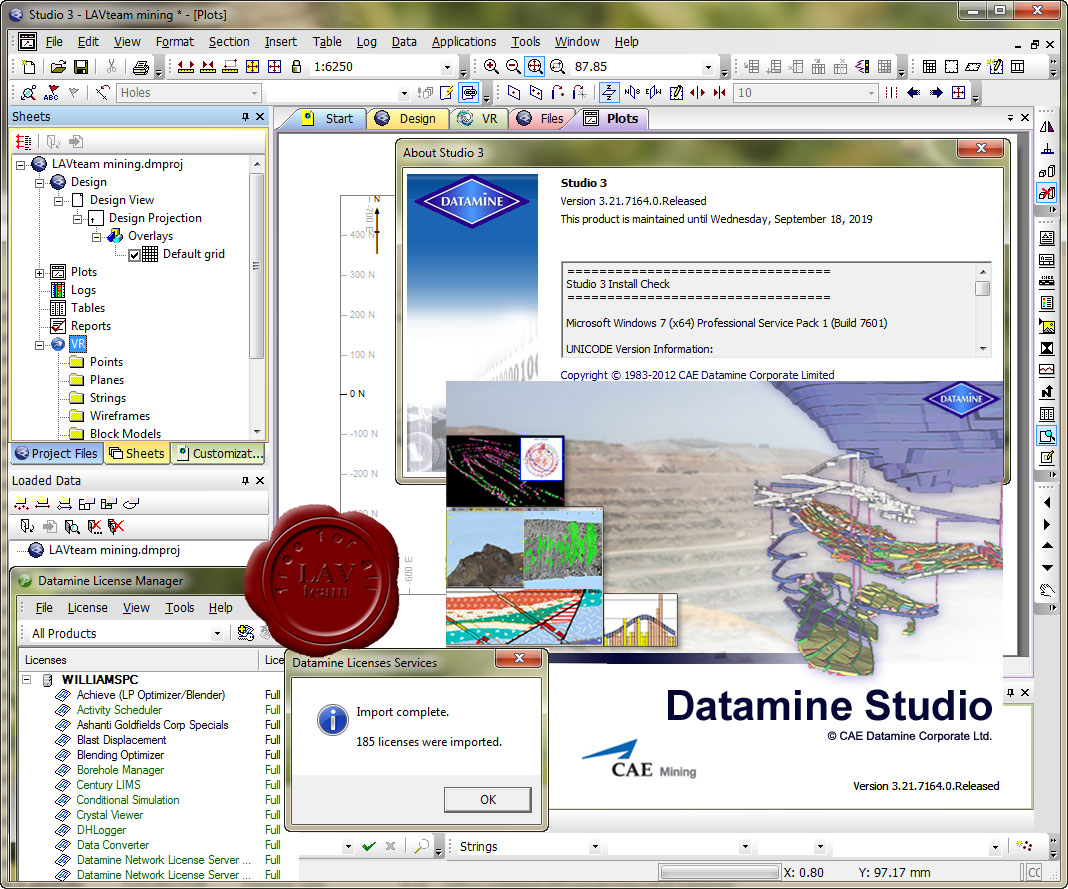1068x889 pixels.
Task: Open the Applications menu
Action: [x=464, y=42]
